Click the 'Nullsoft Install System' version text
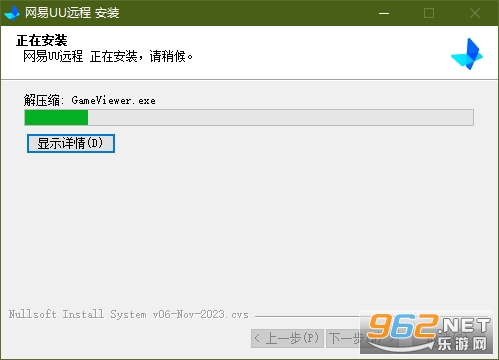The image size is (499, 360). coord(129,314)
